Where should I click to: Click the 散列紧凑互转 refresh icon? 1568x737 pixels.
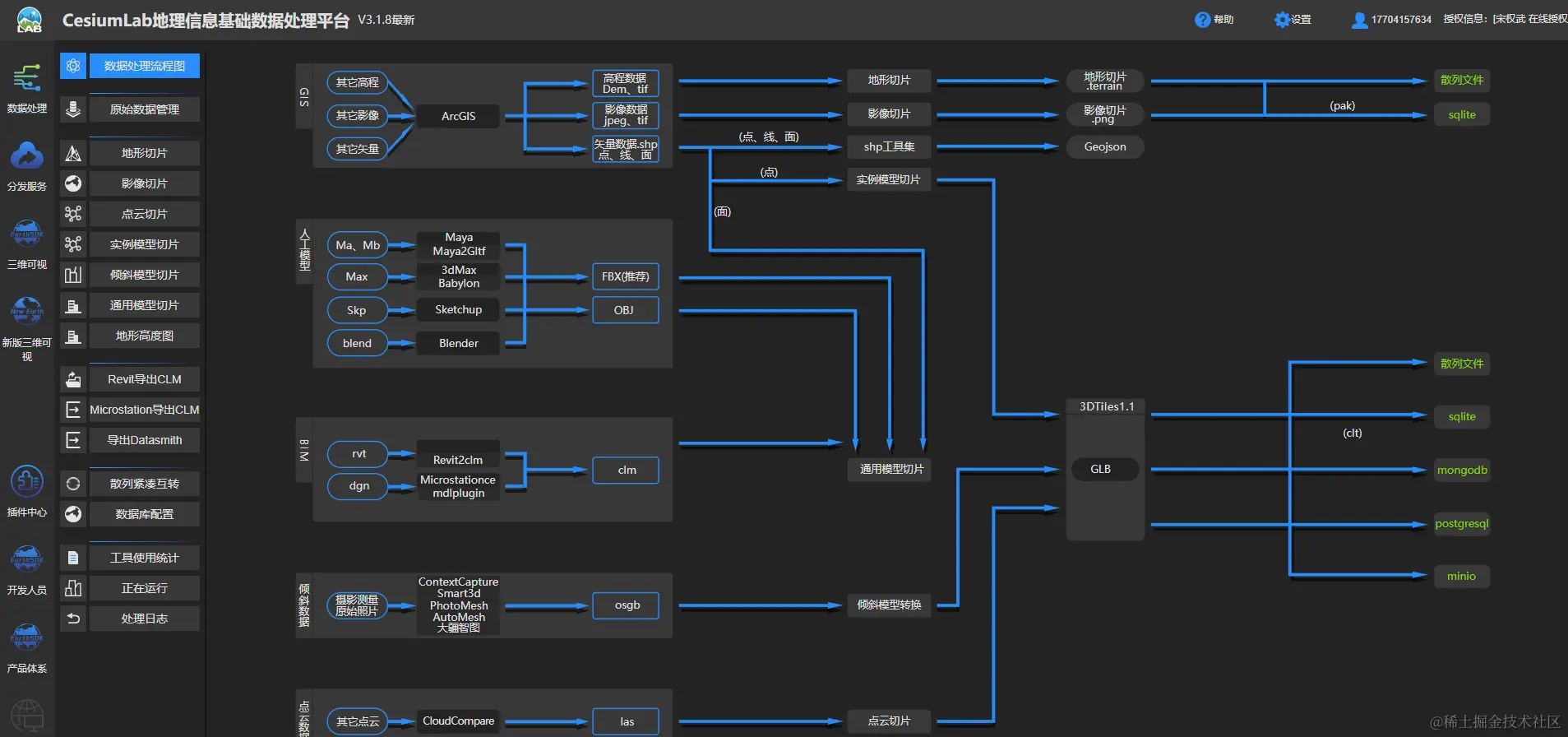click(73, 484)
